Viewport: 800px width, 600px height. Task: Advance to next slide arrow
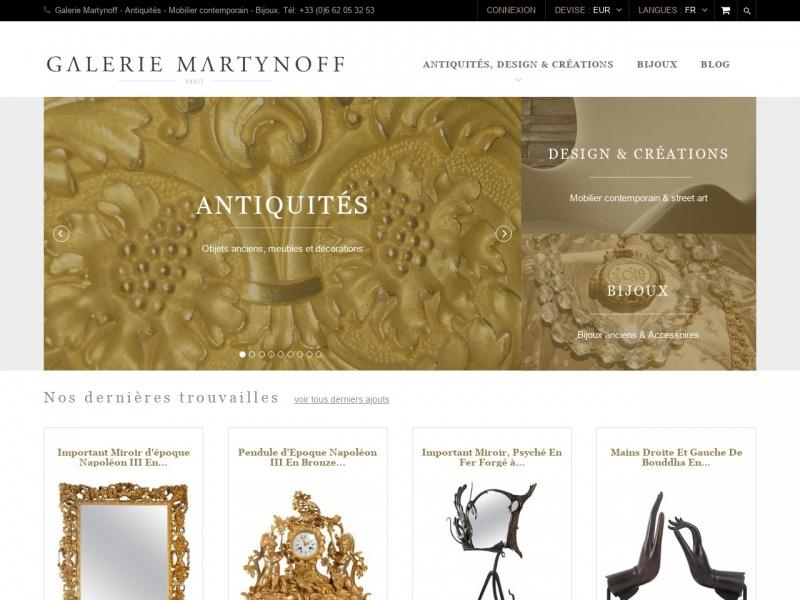click(504, 234)
